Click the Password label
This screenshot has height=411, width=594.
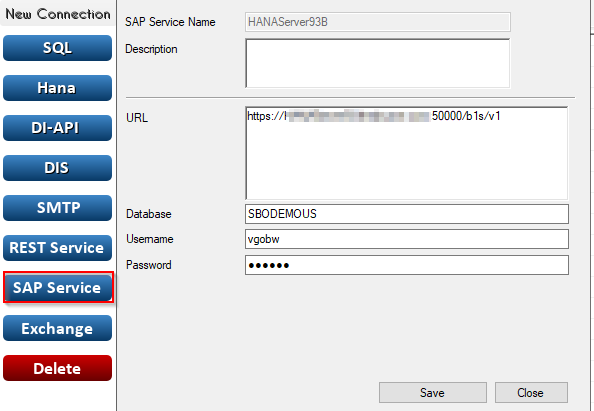click(x=148, y=265)
